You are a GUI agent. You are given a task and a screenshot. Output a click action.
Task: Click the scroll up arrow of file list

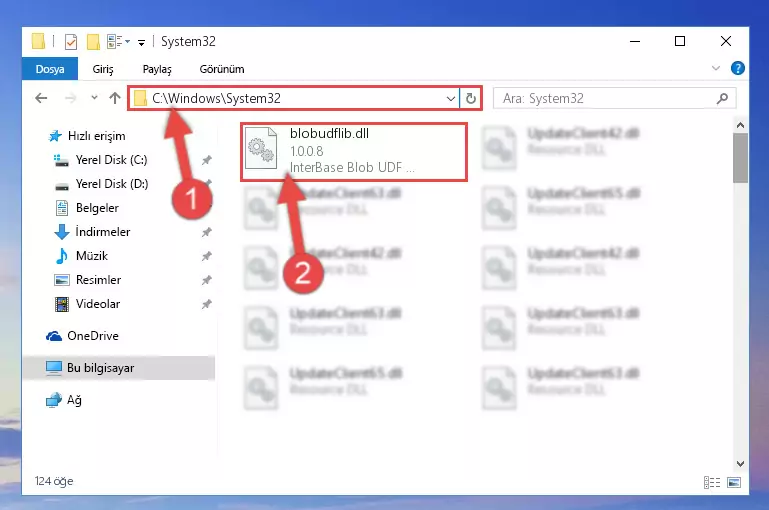click(740, 126)
